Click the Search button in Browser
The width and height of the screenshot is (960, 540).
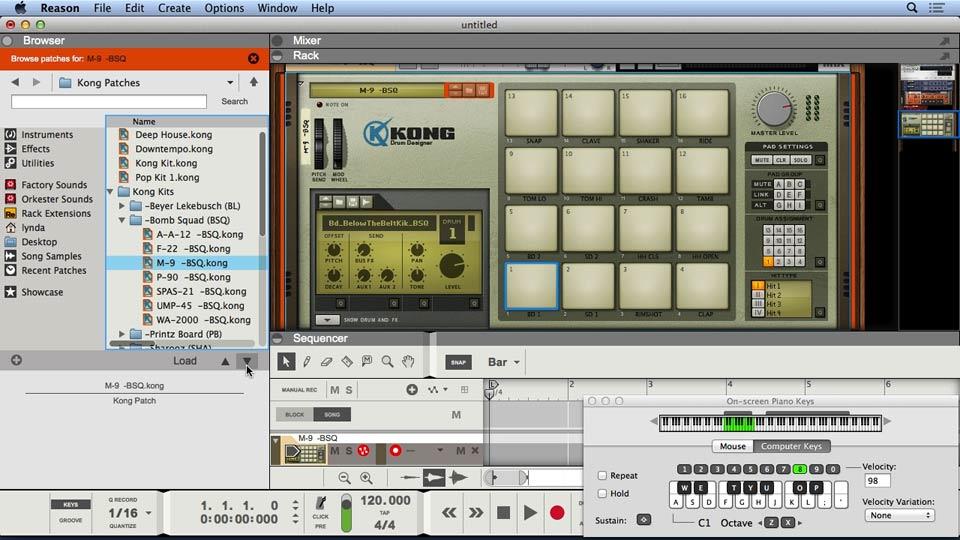coord(234,101)
